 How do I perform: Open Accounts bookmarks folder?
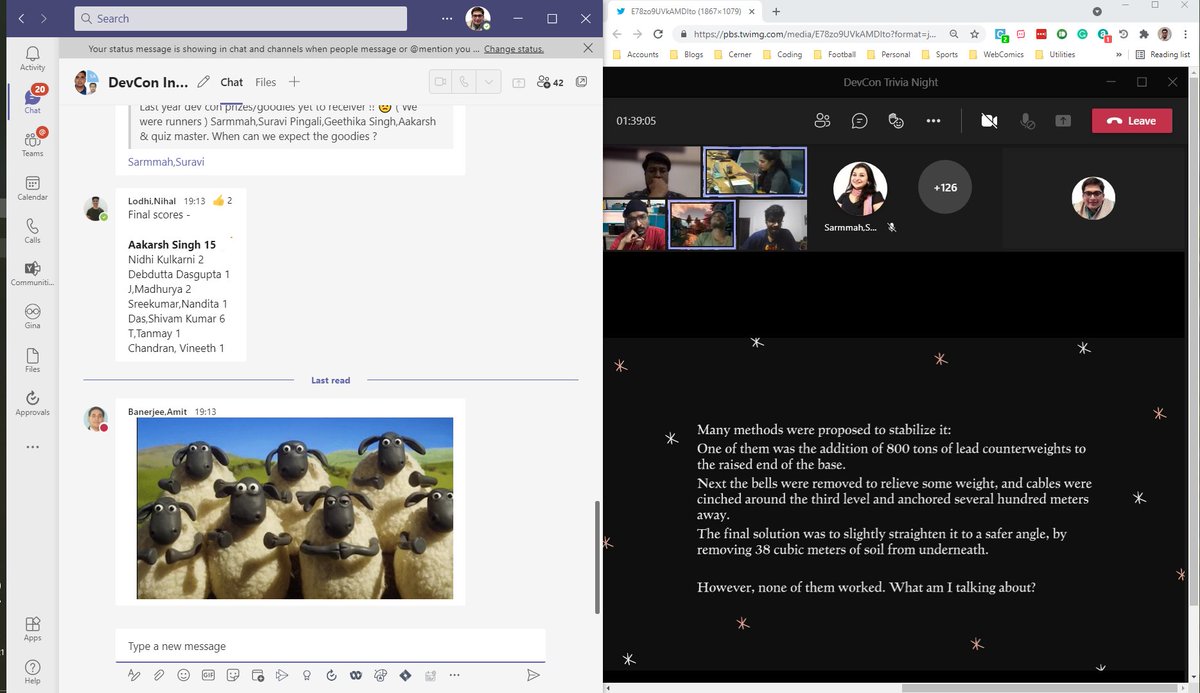[x=636, y=54]
